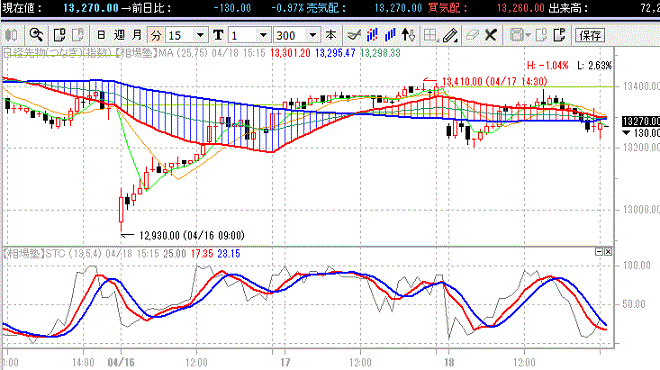Click the -0.97% change value
Image resolution: width=660 pixels, height=370 pixels.
tap(287, 8)
